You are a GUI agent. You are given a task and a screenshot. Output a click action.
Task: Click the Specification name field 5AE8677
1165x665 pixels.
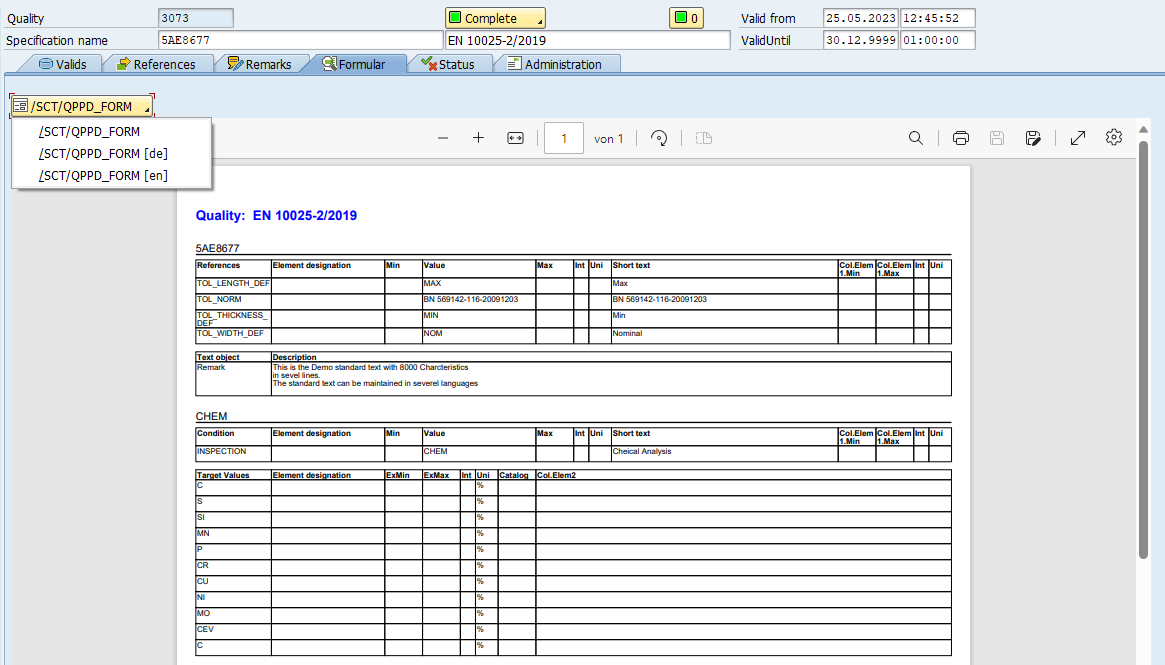299,40
